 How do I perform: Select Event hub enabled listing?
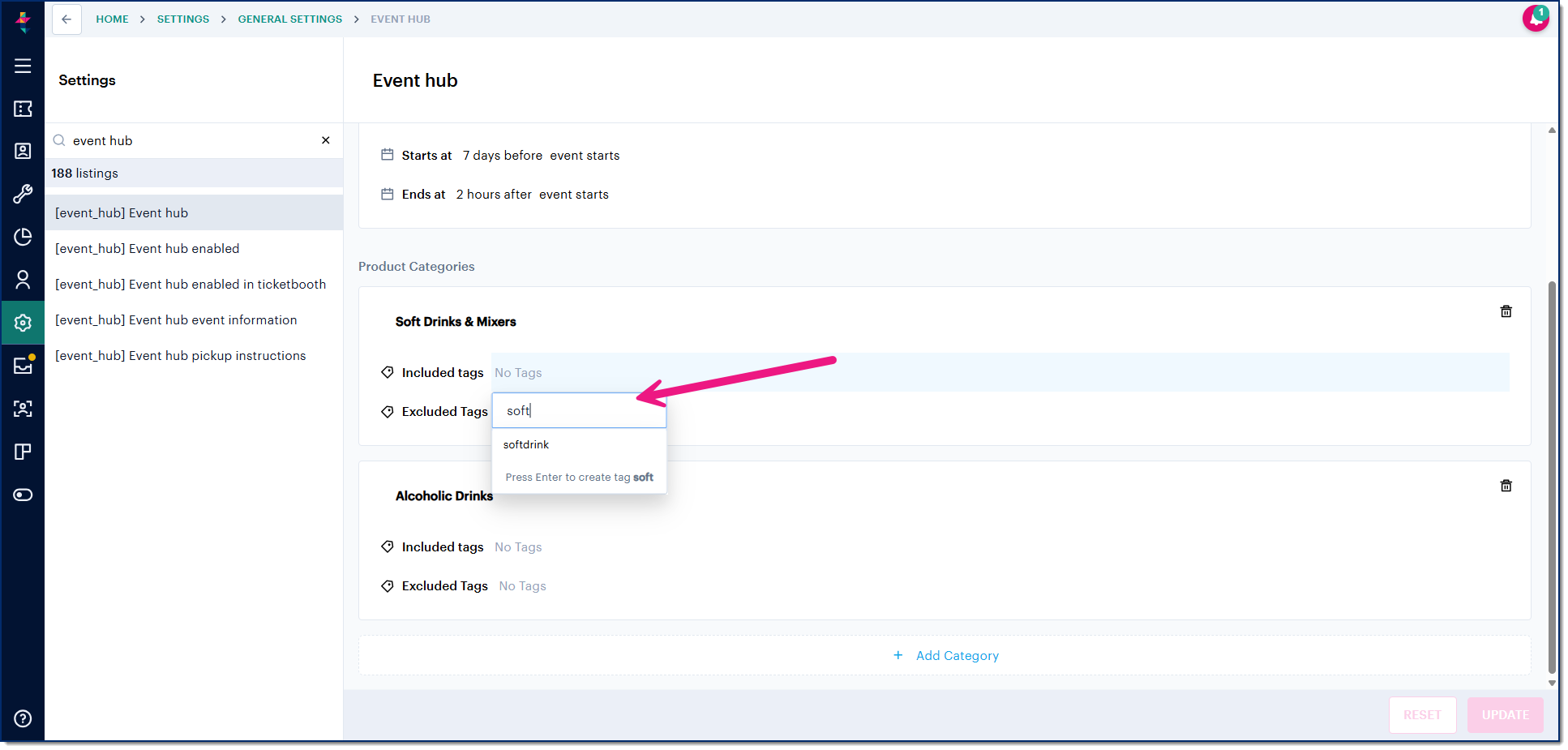(194, 248)
